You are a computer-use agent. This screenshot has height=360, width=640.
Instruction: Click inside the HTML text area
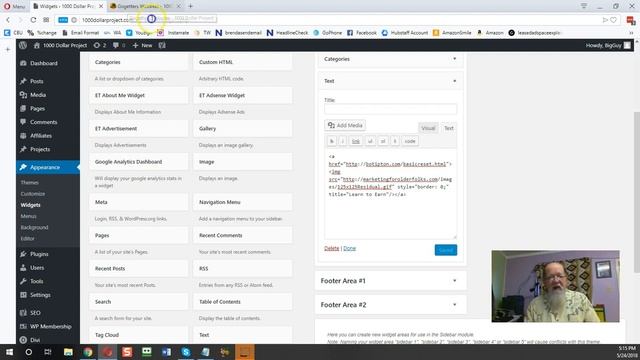390,194
